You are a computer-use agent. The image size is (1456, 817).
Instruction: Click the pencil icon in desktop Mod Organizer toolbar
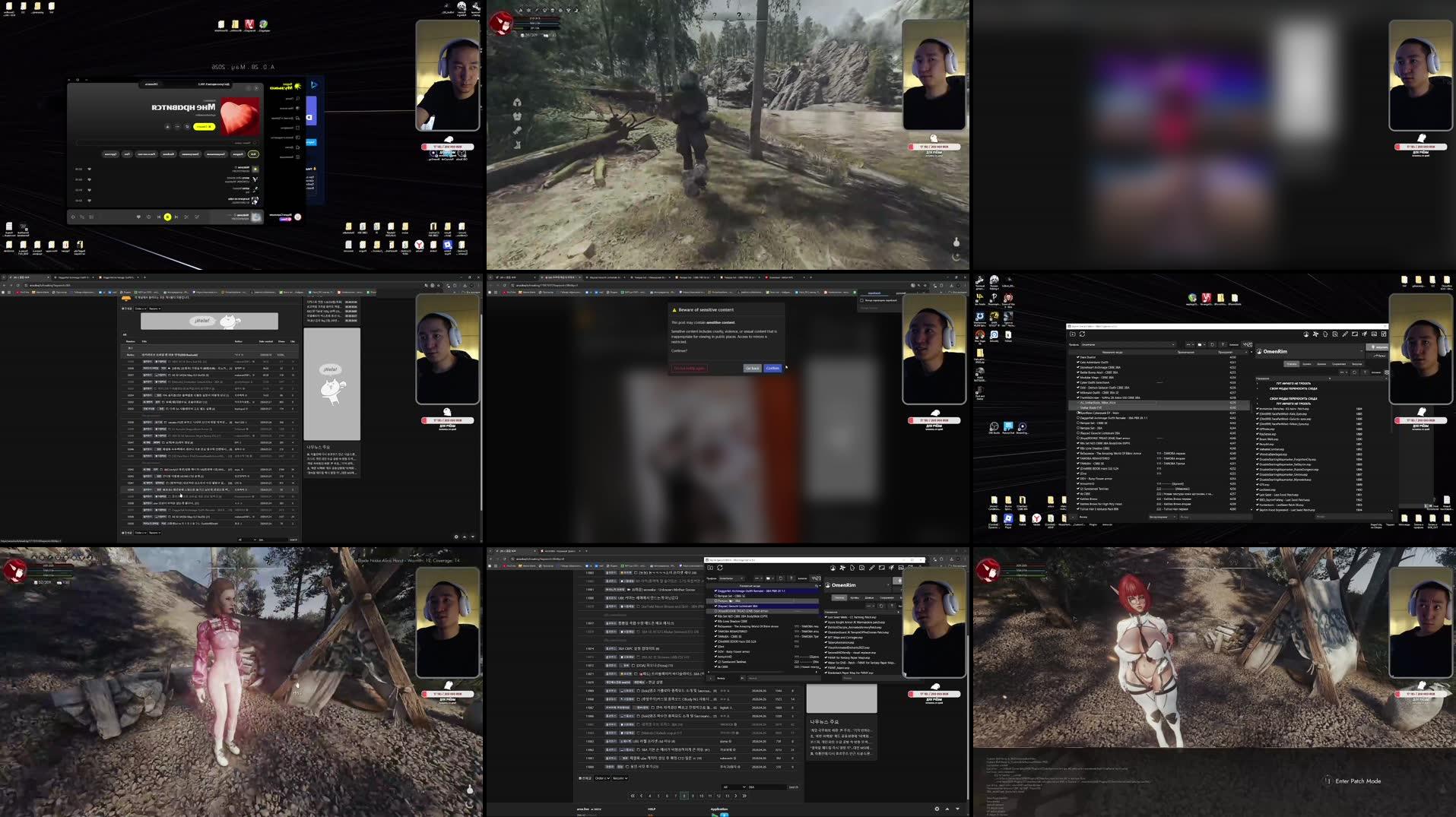point(1345,334)
